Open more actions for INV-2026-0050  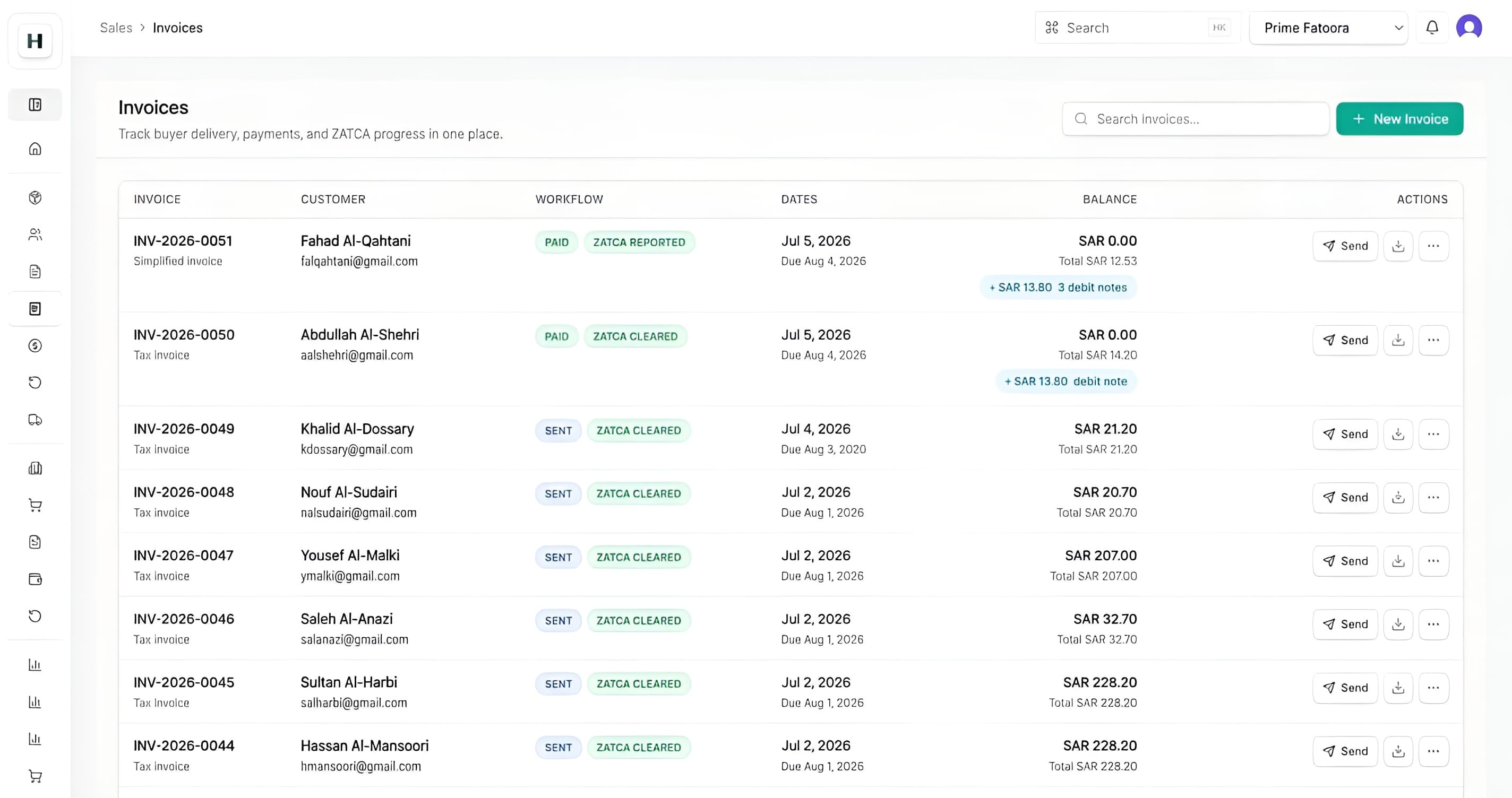click(x=1433, y=340)
